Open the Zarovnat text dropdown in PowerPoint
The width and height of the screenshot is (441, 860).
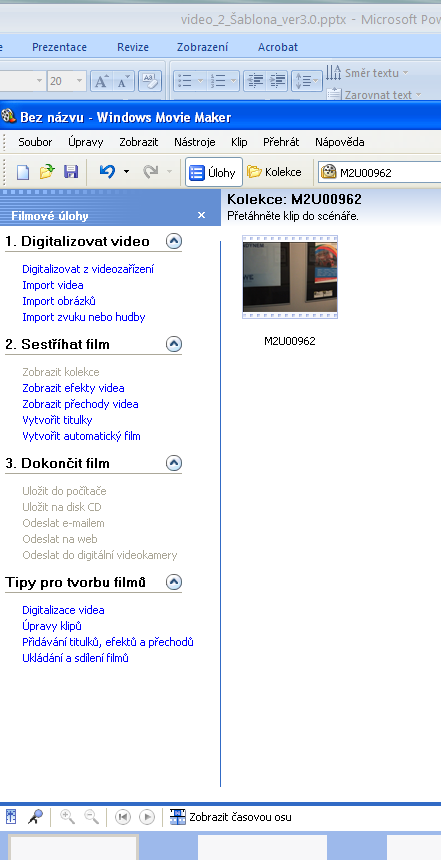tap(374, 94)
